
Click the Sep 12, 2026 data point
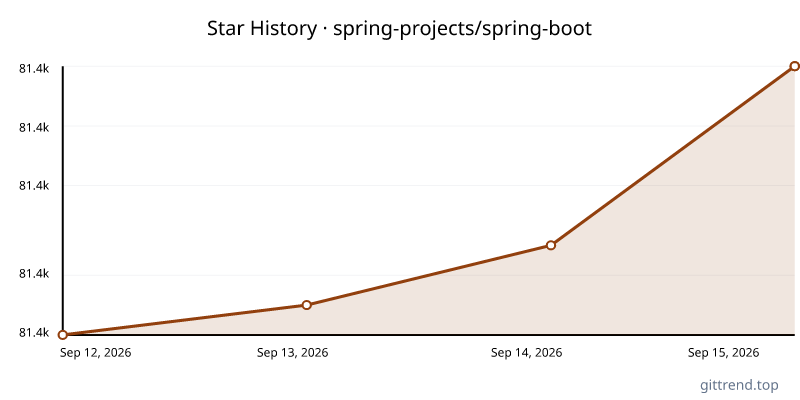(63, 335)
